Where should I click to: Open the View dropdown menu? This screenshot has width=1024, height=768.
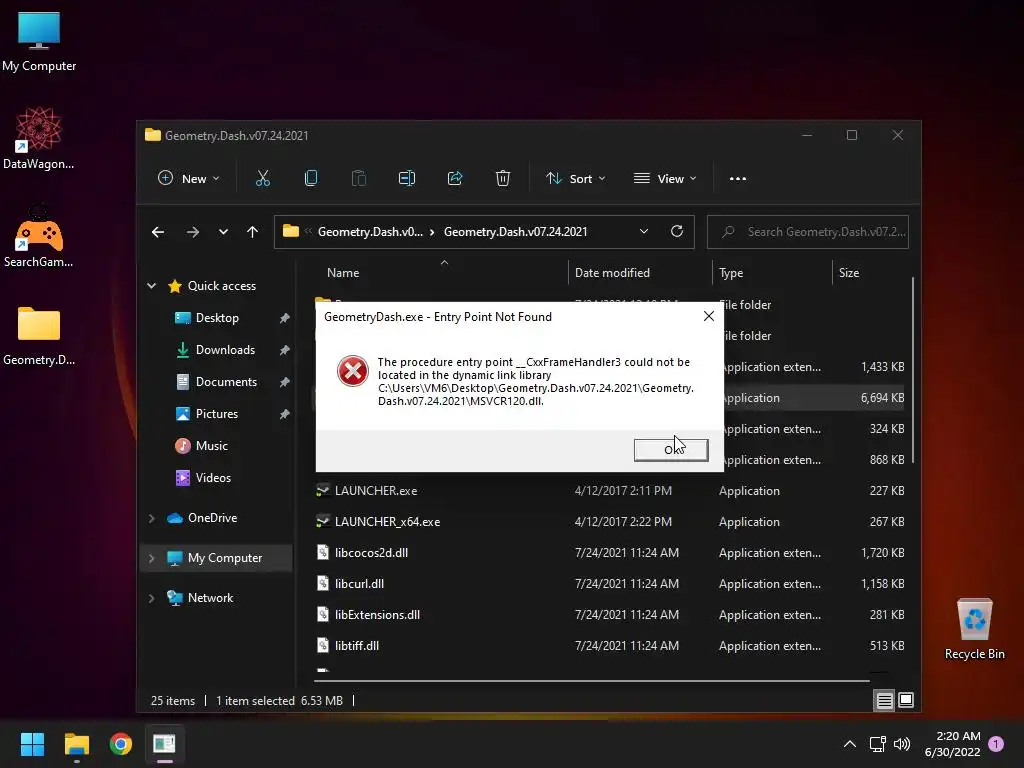(665, 178)
